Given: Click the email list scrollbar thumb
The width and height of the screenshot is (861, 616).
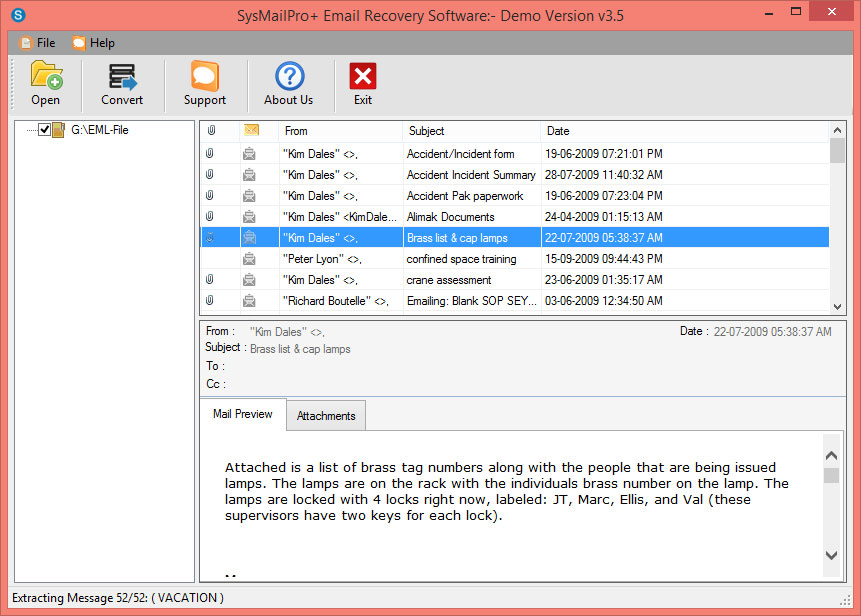Looking at the screenshot, I should point(837,150).
